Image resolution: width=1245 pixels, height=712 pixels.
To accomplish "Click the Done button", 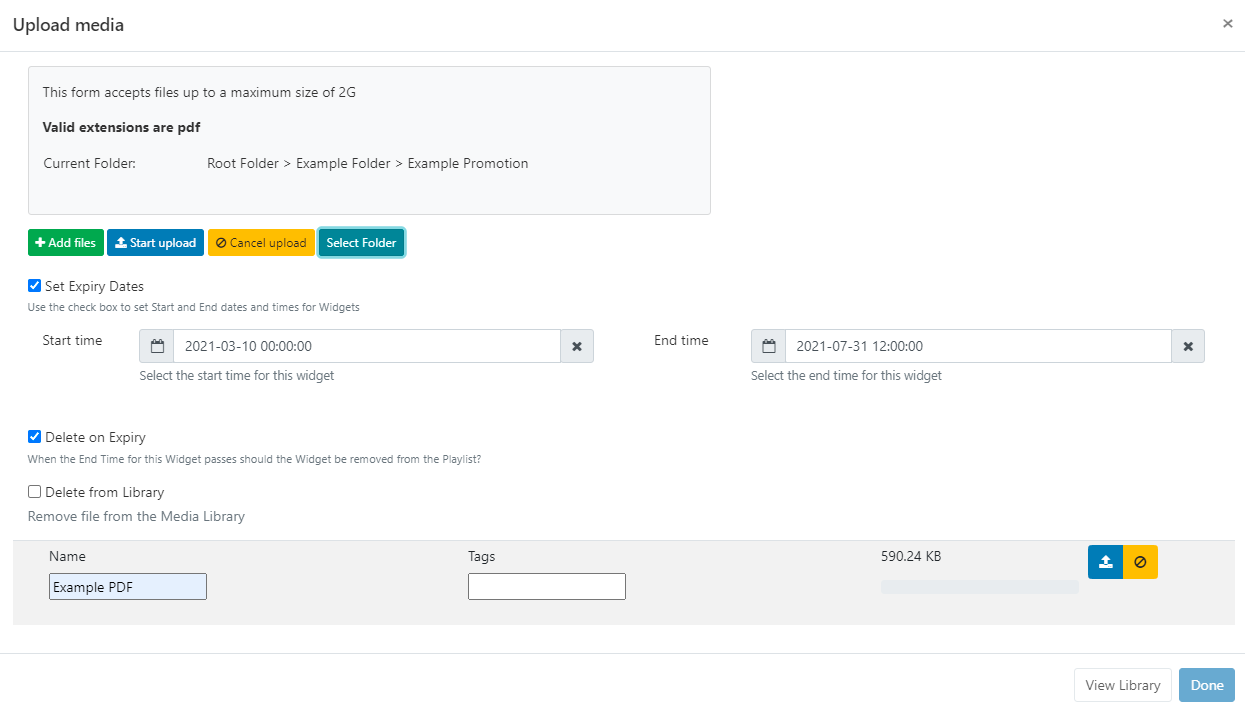I will [x=1206, y=685].
